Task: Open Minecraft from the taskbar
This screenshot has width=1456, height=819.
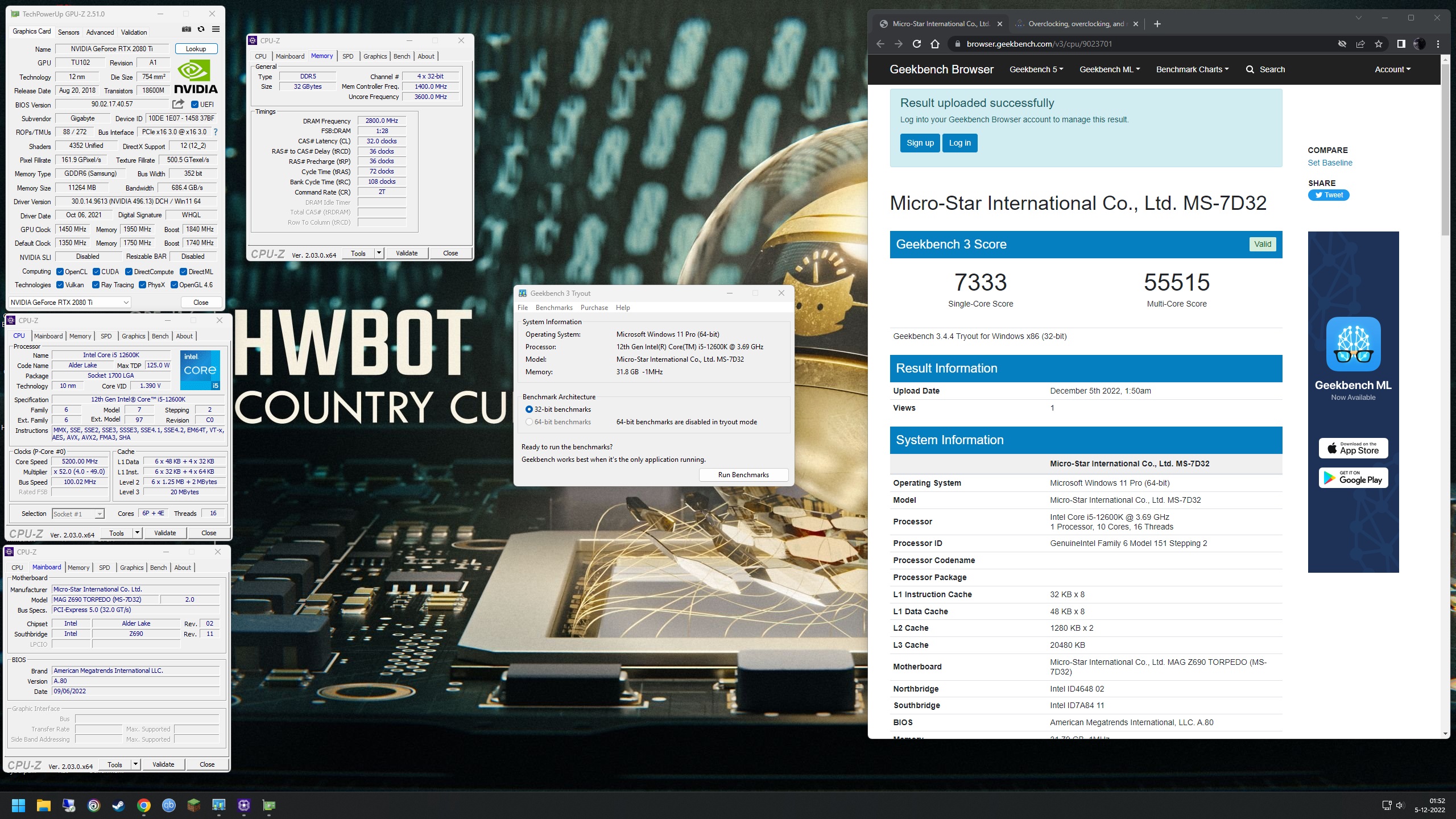Action: tap(194, 805)
